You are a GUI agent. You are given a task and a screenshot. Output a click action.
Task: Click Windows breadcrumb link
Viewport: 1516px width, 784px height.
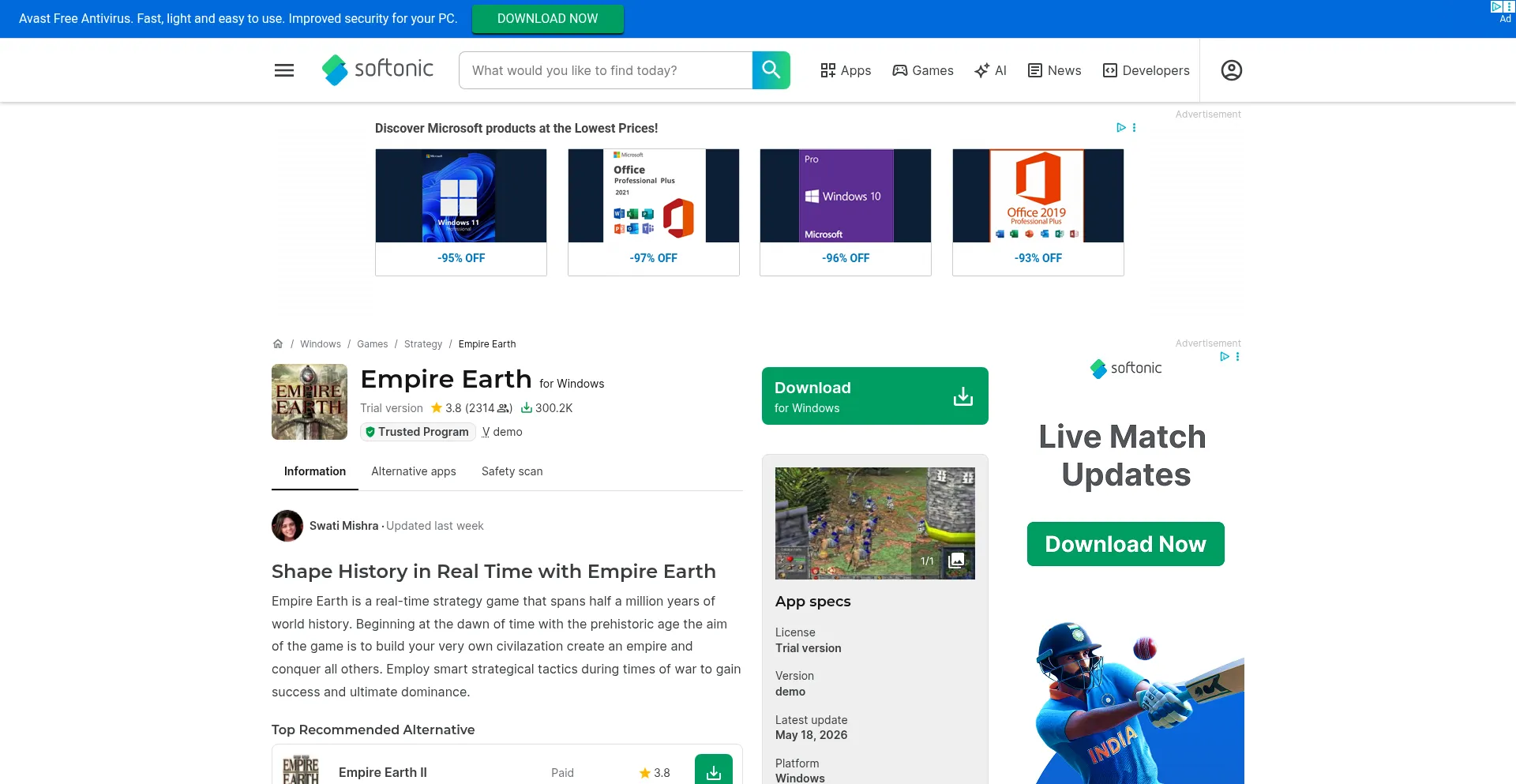pos(321,344)
